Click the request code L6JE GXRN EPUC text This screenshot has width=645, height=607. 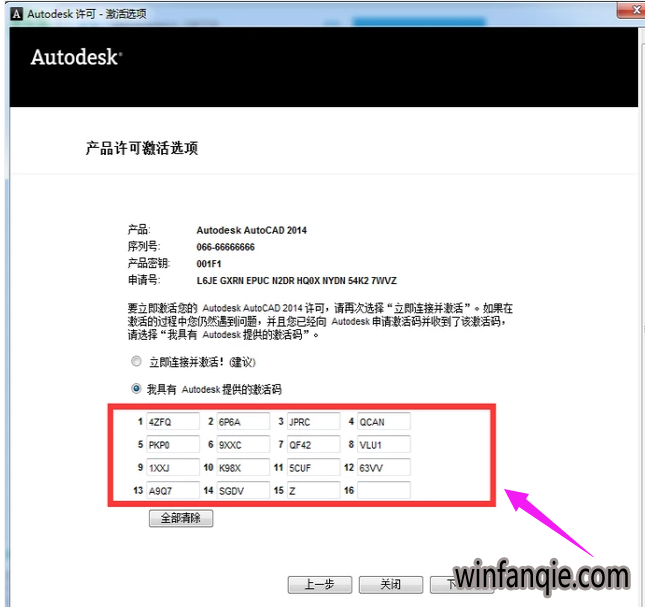coord(297,281)
